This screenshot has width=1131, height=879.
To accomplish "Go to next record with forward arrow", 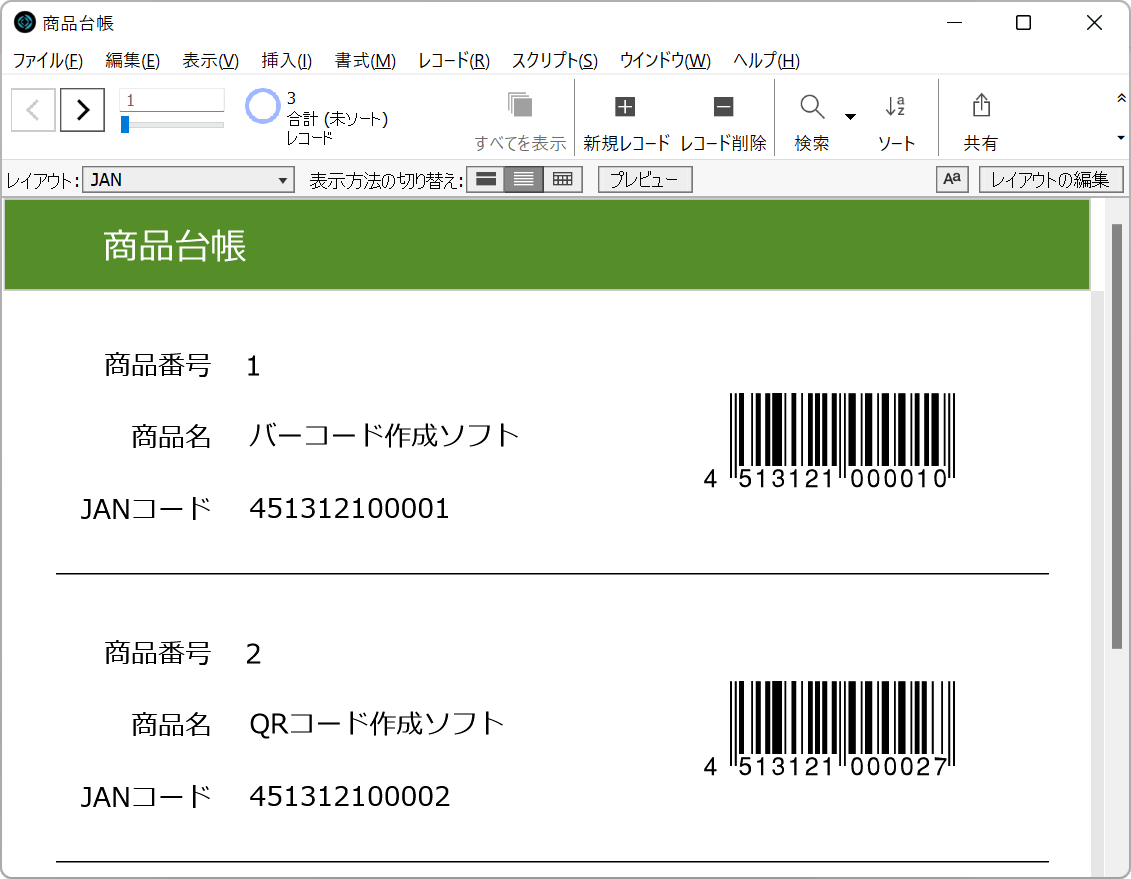I will (x=82, y=110).
